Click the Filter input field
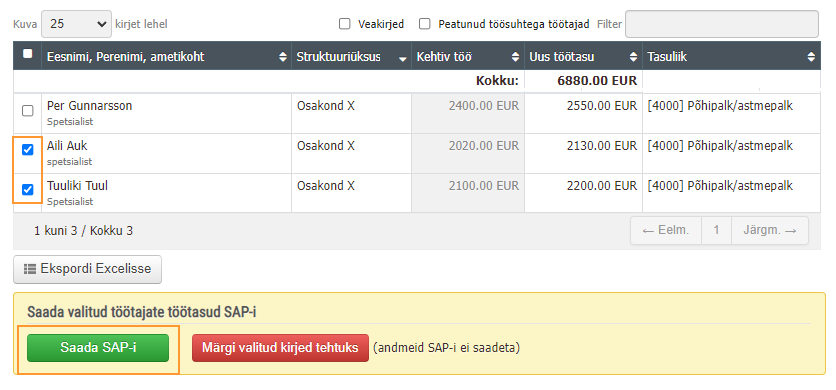This screenshot has height=390, width=836. (722, 24)
